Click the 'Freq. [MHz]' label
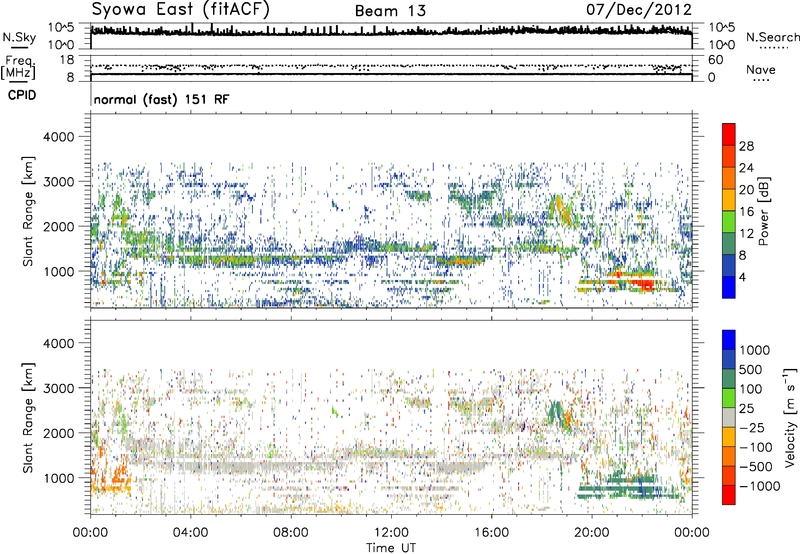The image size is (800, 554). pos(19,67)
